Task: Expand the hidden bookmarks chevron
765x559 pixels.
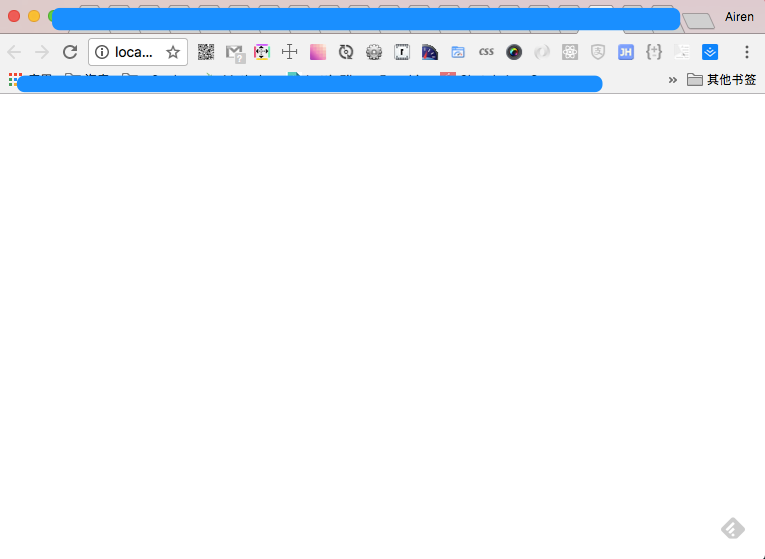Action: 672,80
